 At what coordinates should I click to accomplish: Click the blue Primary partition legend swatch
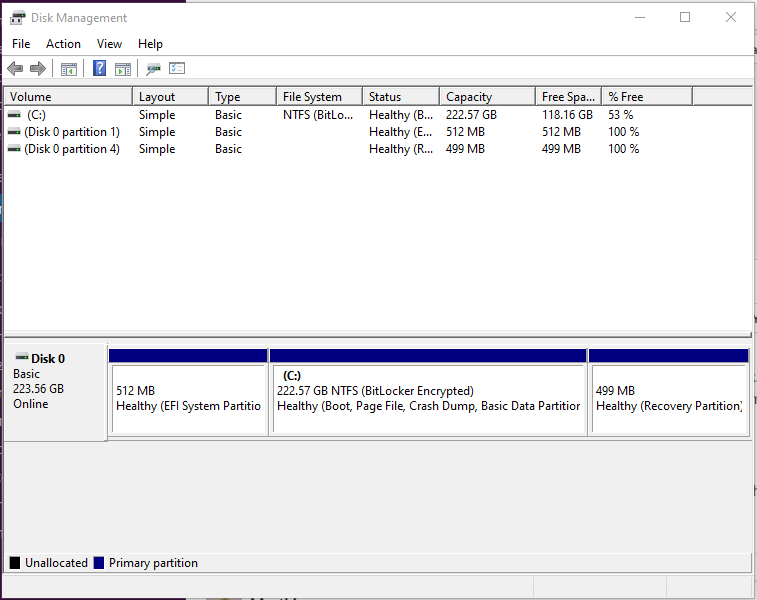99,563
